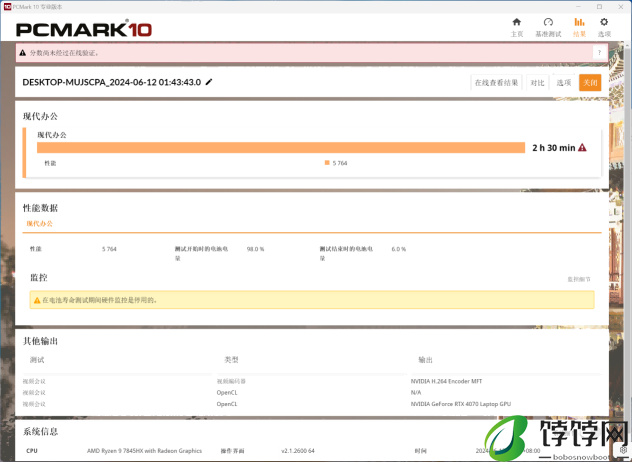Click the 视频编码器 type cell
This screenshot has height=462, width=632.
point(231,381)
